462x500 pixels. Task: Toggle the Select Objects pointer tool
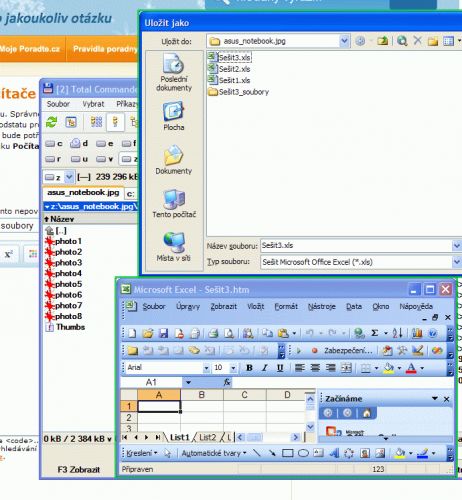point(167,453)
